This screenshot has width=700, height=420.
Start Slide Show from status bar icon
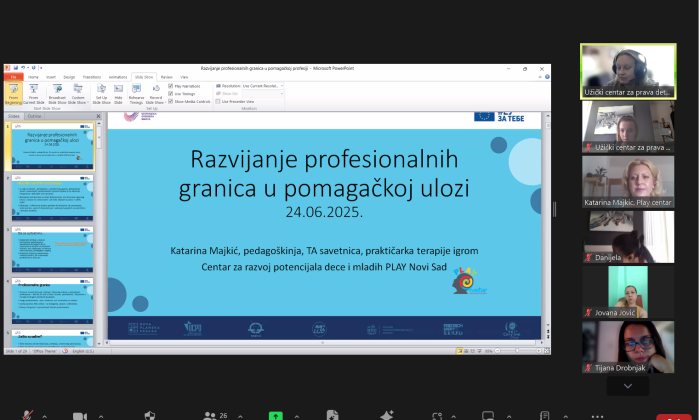pos(479,351)
